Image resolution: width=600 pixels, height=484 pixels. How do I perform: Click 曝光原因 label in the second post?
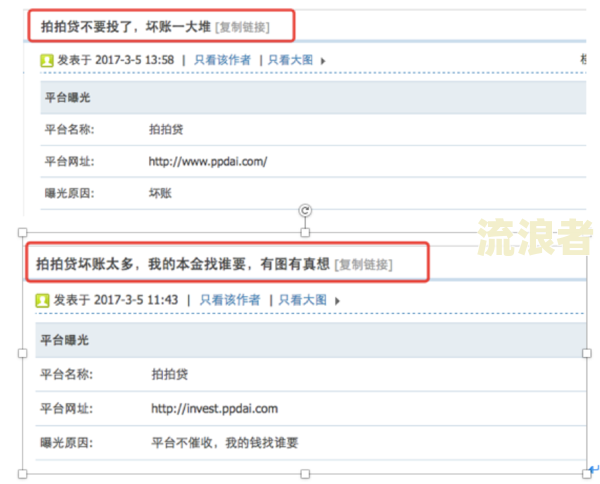click(67, 443)
